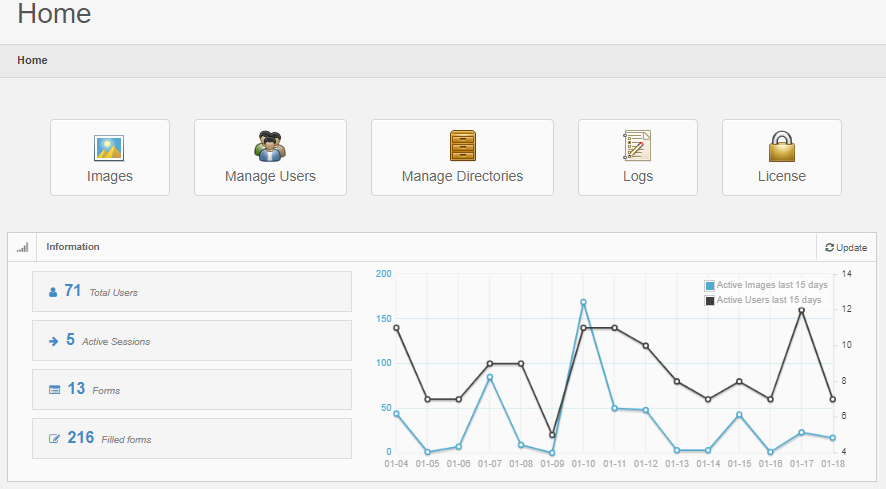The height and width of the screenshot is (489, 886).
Task: Click the Filled forms edit icon
Action: (55, 438)
